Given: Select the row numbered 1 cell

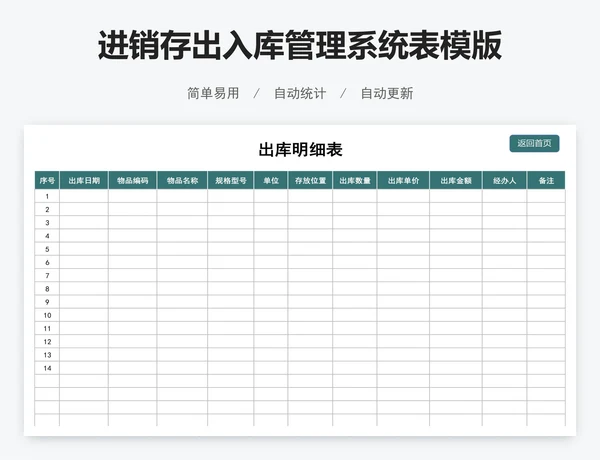Looking at the screenshot, I should [x=47, y=197].
